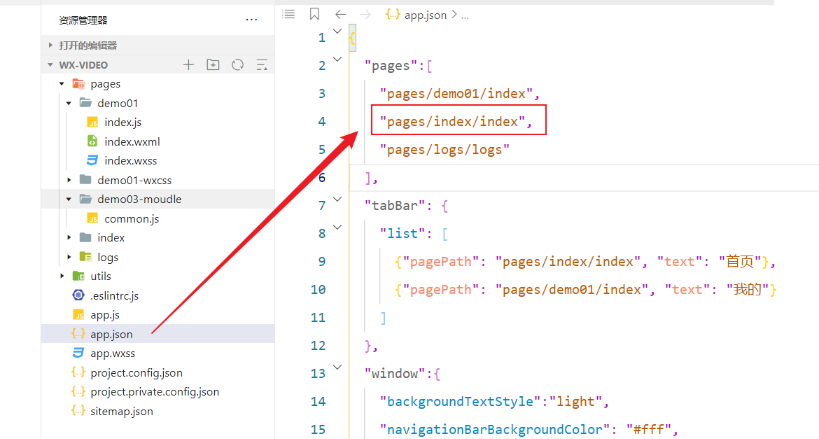
Task: Click the pages folder icon
Action: 79,84
